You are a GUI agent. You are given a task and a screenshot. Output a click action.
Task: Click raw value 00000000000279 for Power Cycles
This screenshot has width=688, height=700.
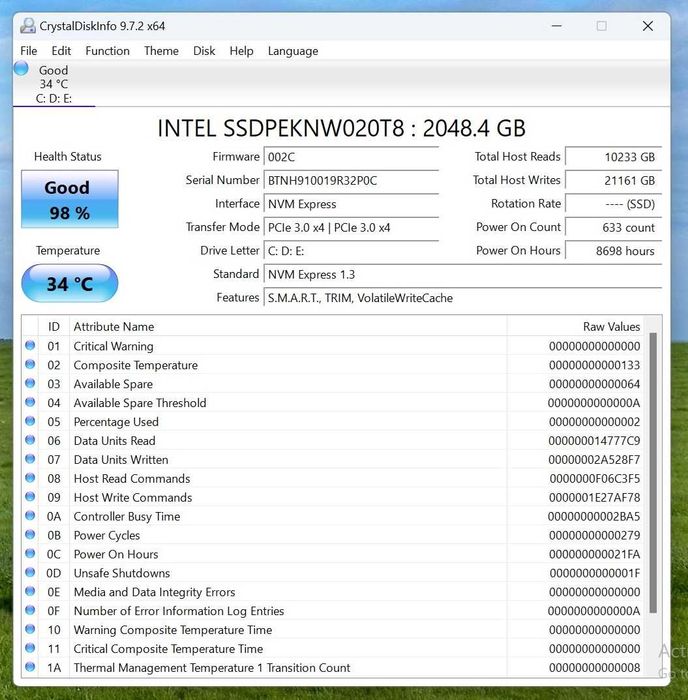(x=594, y=535)
